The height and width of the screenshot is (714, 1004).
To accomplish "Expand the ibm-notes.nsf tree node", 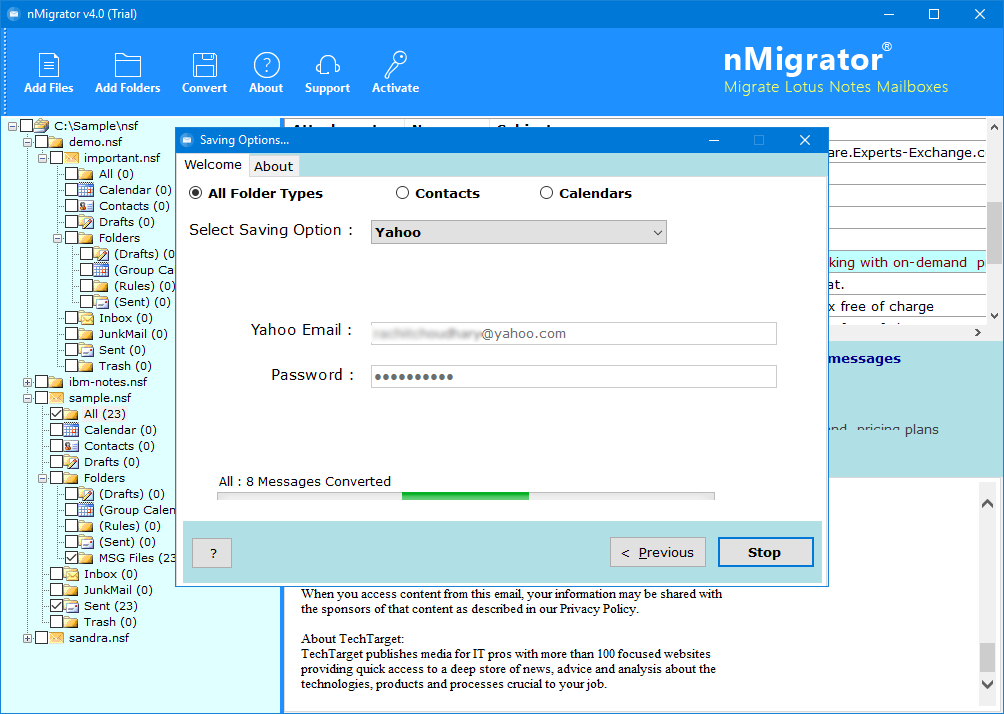I will click(x=28, y=382).
